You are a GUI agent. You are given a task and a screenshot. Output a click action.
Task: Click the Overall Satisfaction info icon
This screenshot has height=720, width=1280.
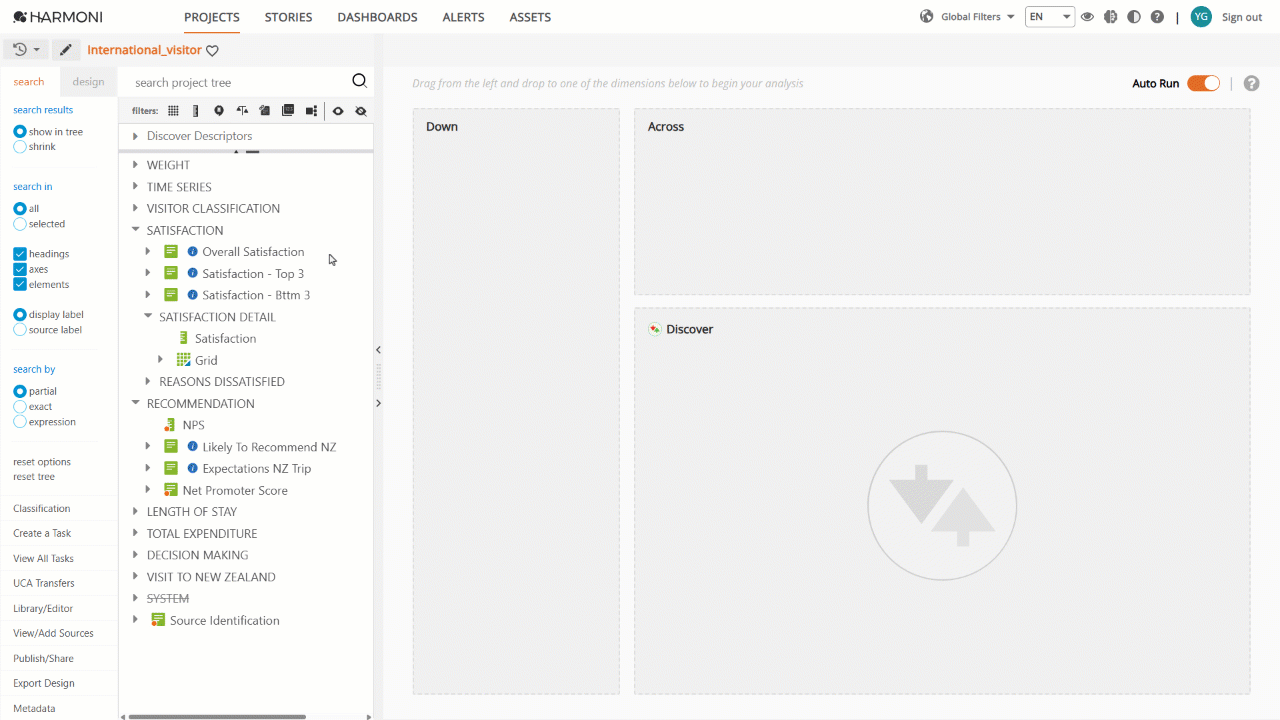click(193, 252)
